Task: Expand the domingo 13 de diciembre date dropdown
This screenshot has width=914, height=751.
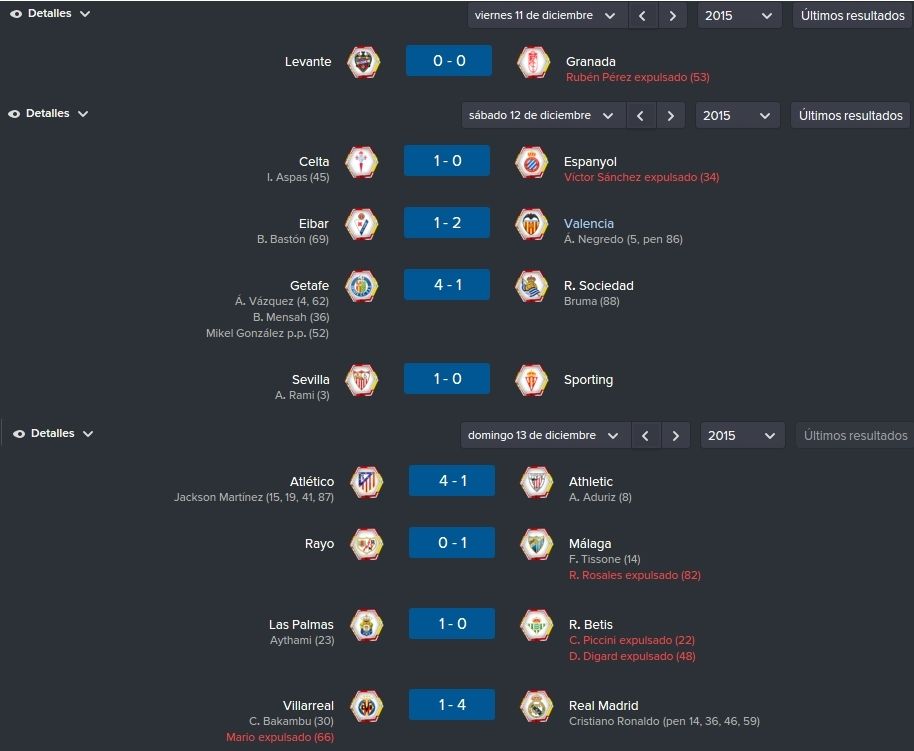Action: 544,436
